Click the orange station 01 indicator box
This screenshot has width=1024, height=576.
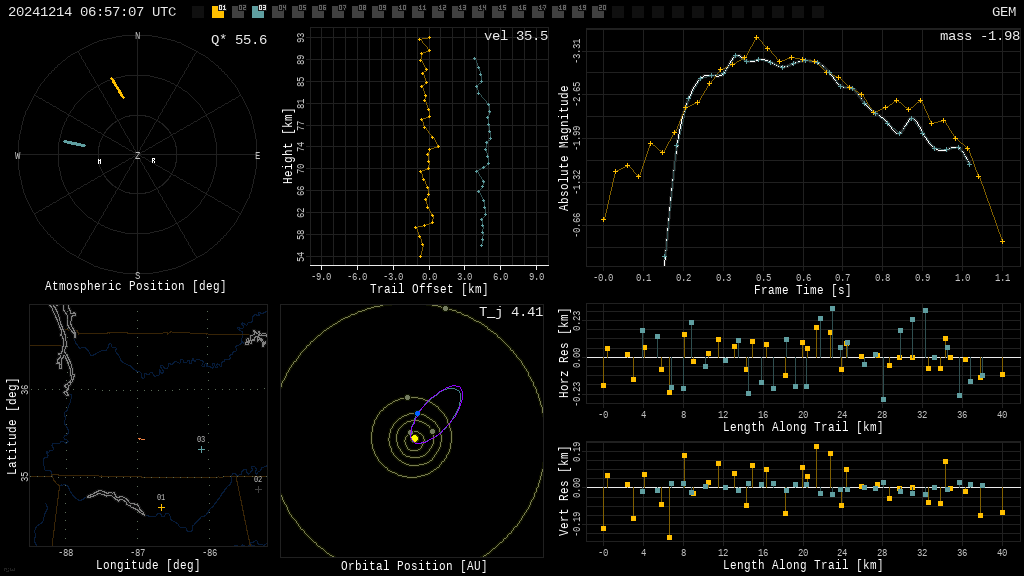coord(218,12)
